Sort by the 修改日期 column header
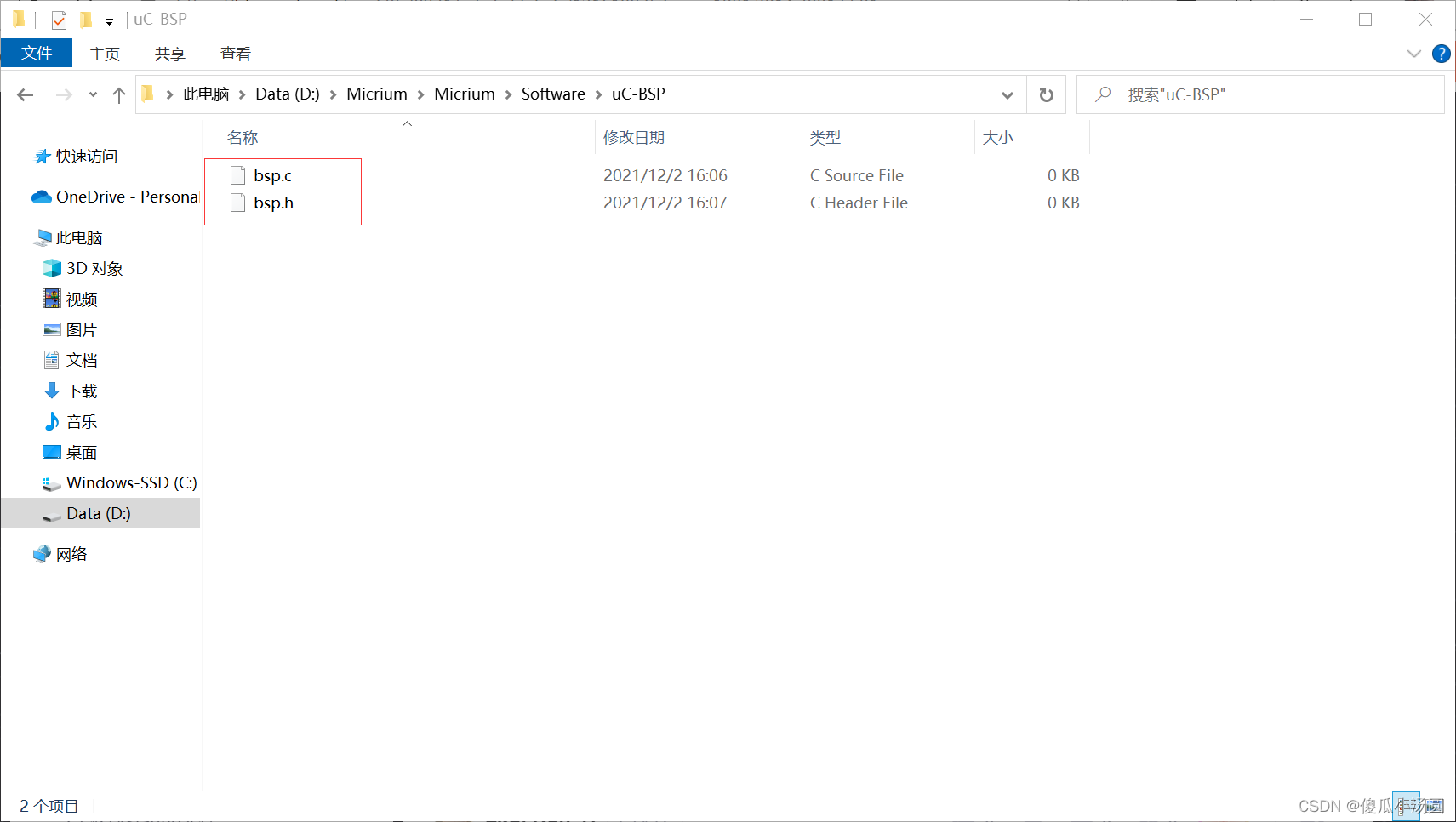1456x822 pixels. pyautogui.click(x=634, y=138)
